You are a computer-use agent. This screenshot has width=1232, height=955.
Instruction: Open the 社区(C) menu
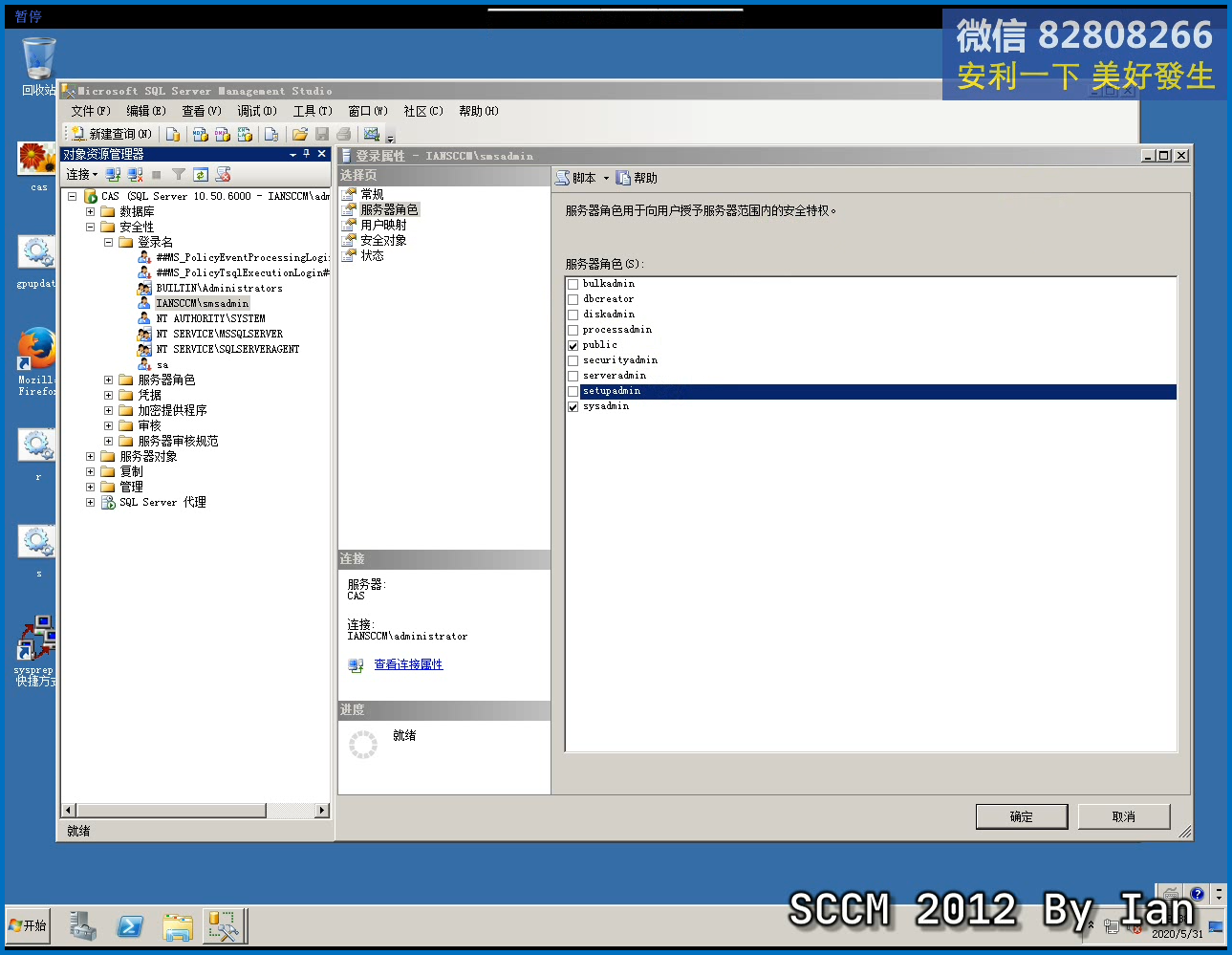pos(423,111)
